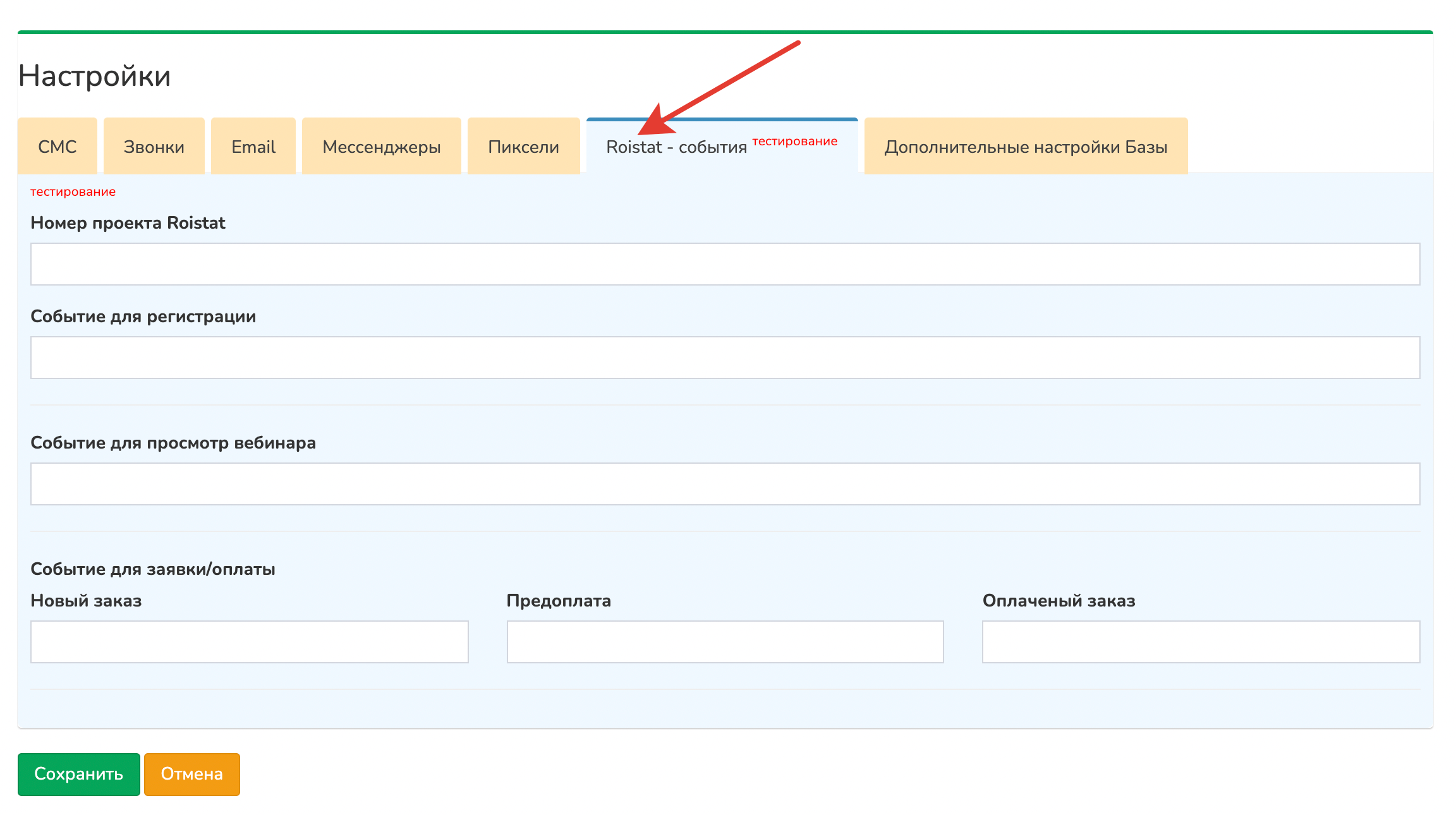The height and width of the screenshot is (815, 1456).
Task: Select the Email tab
Action: [253, 147]
